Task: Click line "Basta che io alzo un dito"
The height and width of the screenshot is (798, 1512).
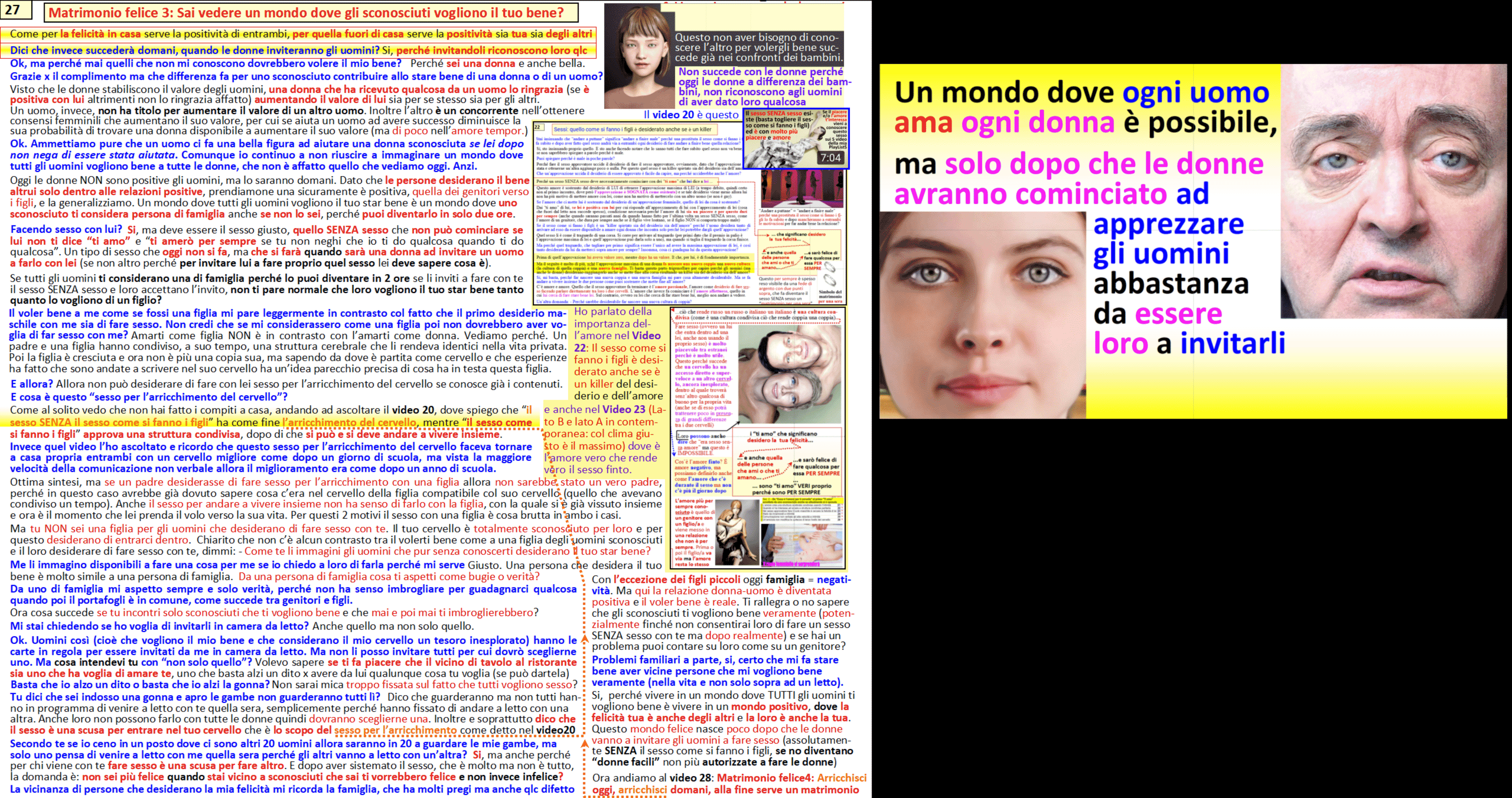Action: tap(293, 685)
